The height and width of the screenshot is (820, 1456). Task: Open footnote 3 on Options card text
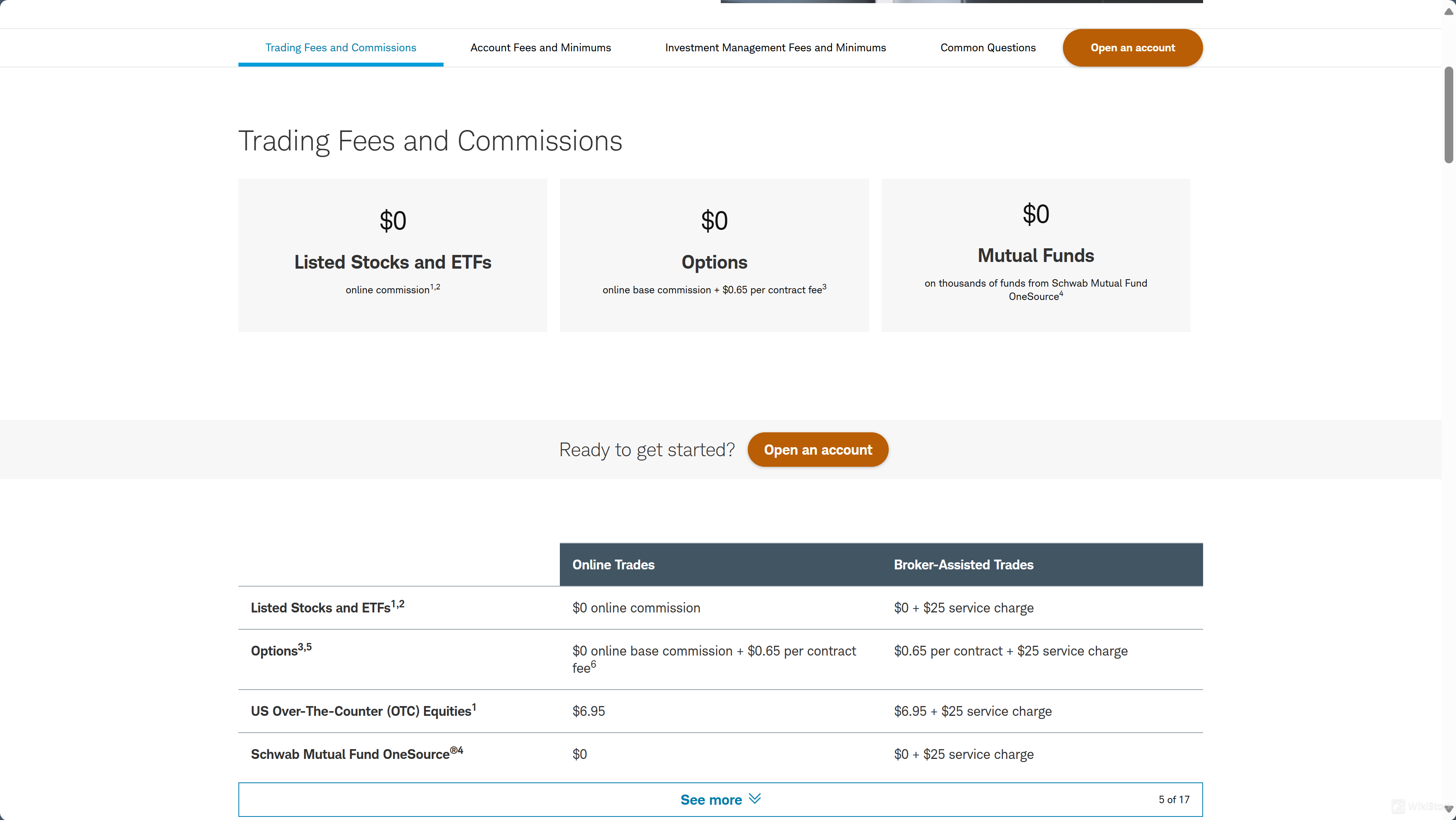(x=824, y=287)
